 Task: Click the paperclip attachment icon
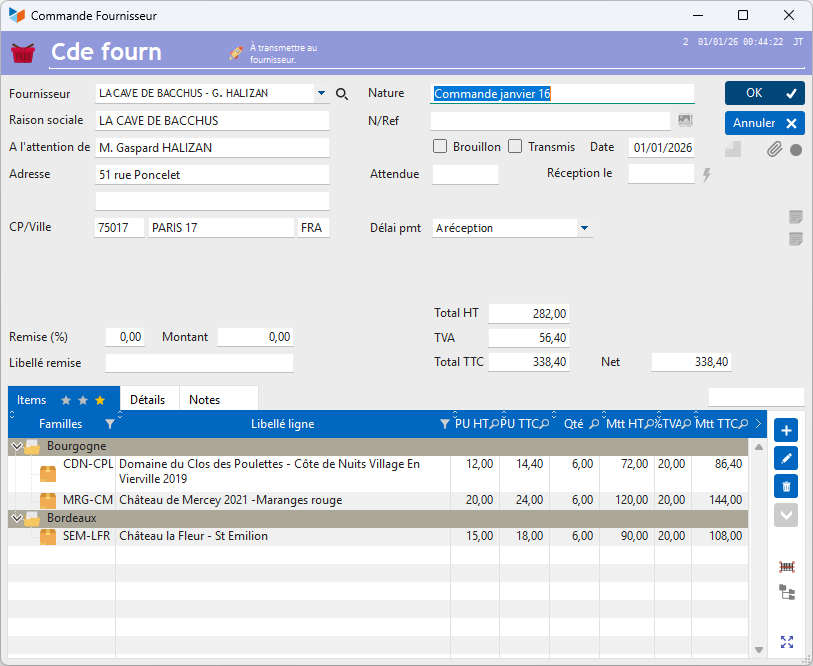coord(774,150)
